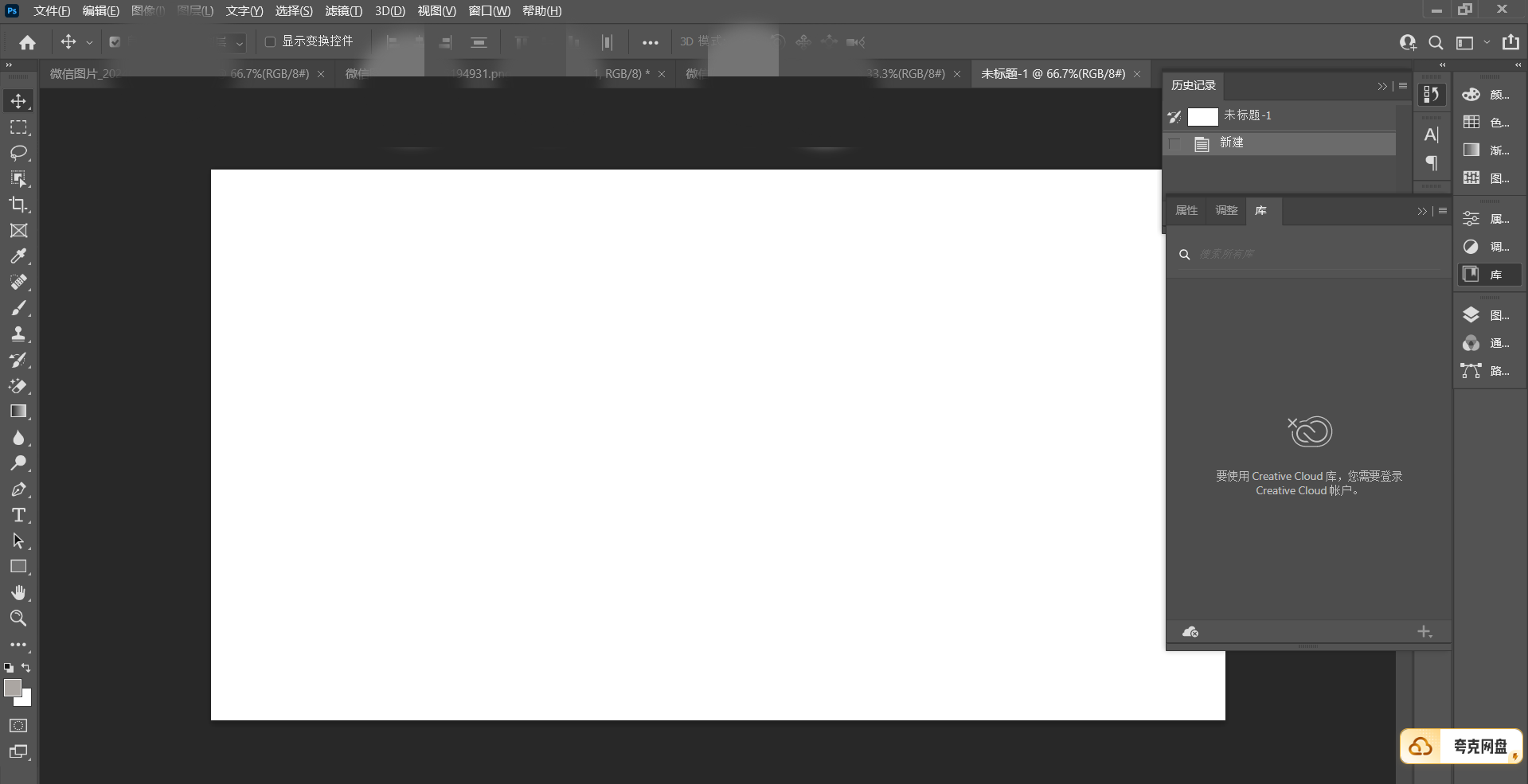The image size is (1528, 784).
Task: Click the 新建 history state
Action: click(1231, 143)
